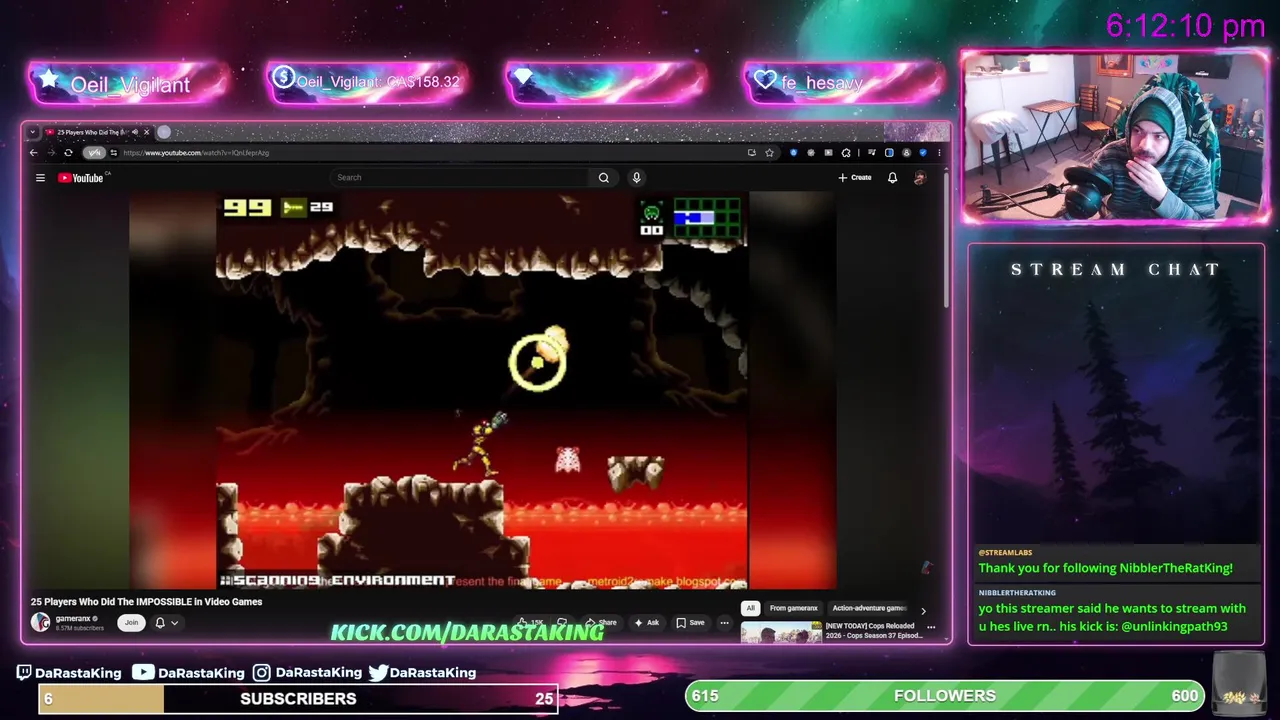The image size is (1280, 720).
Task: Open the Cops Reloaded video thumbnail
Action: point(781,633)
